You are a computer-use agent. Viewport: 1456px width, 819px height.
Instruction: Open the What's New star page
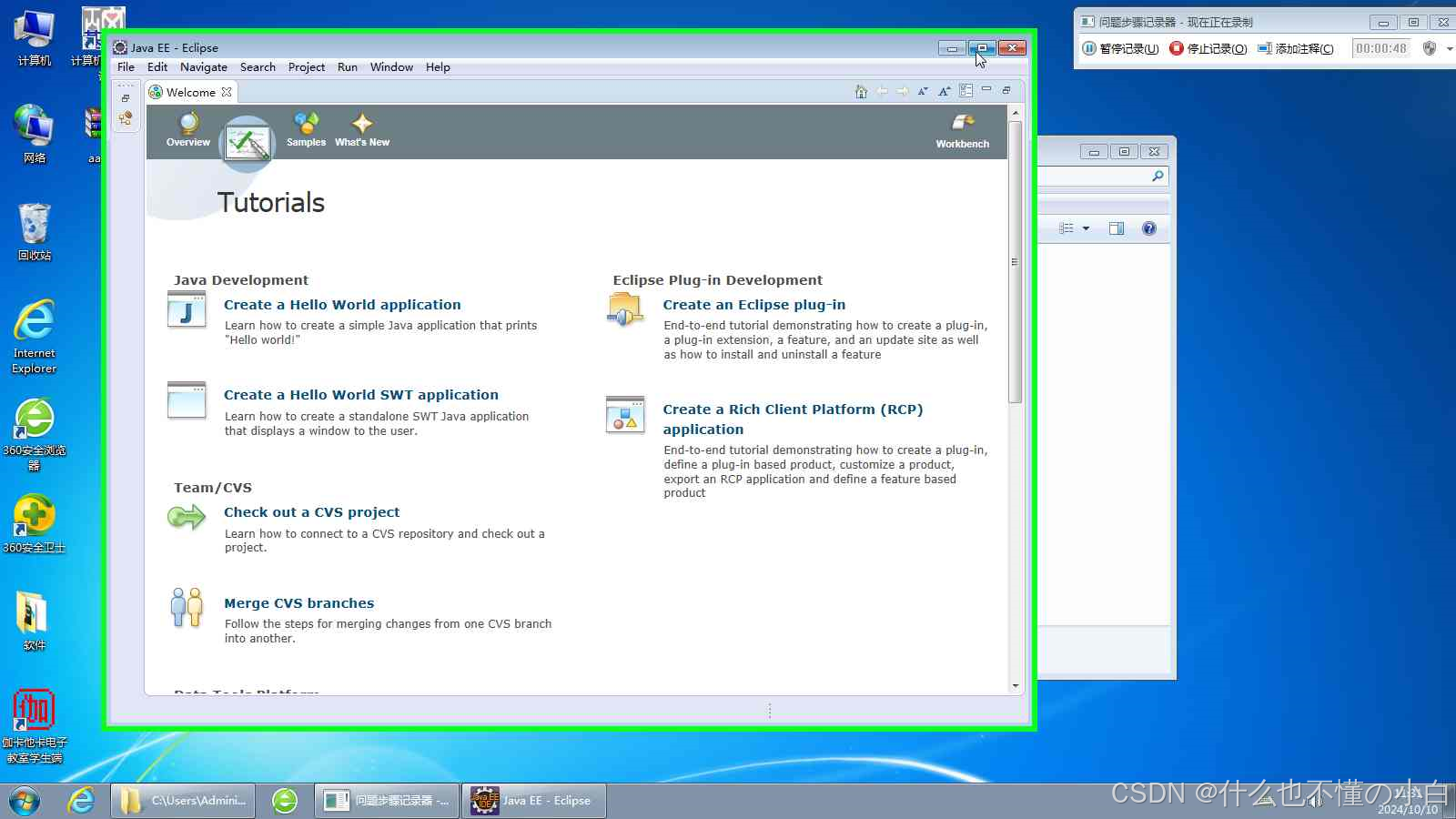point(362,129)
